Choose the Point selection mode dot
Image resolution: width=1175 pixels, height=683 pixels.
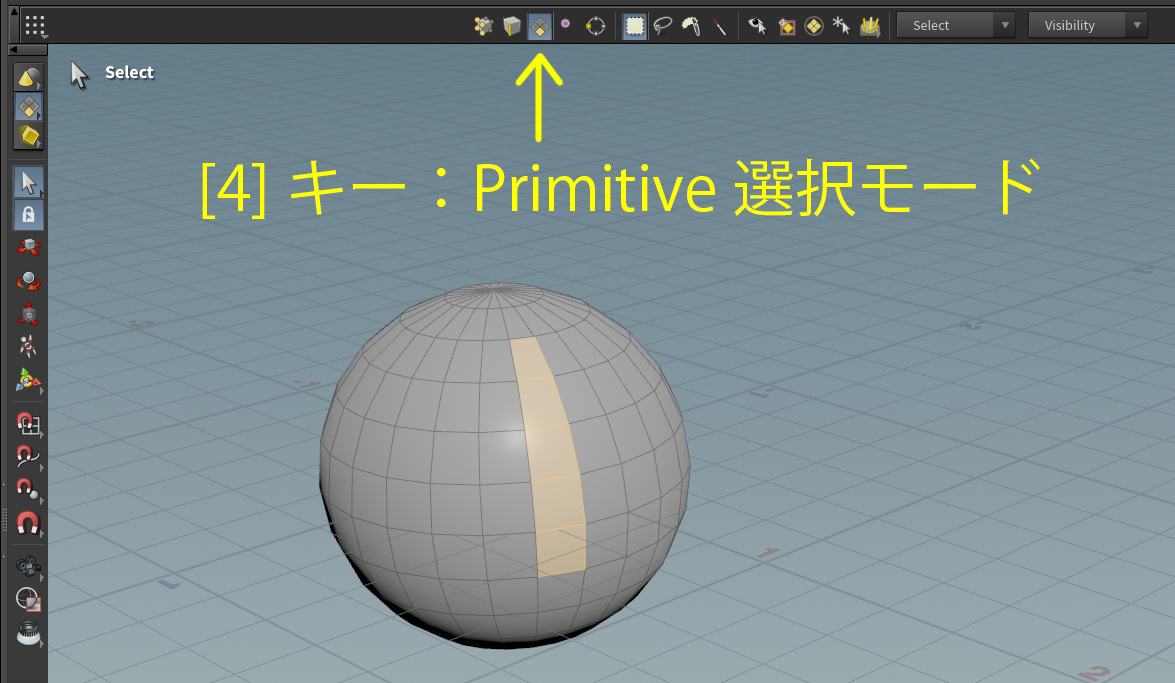point(566,24)
